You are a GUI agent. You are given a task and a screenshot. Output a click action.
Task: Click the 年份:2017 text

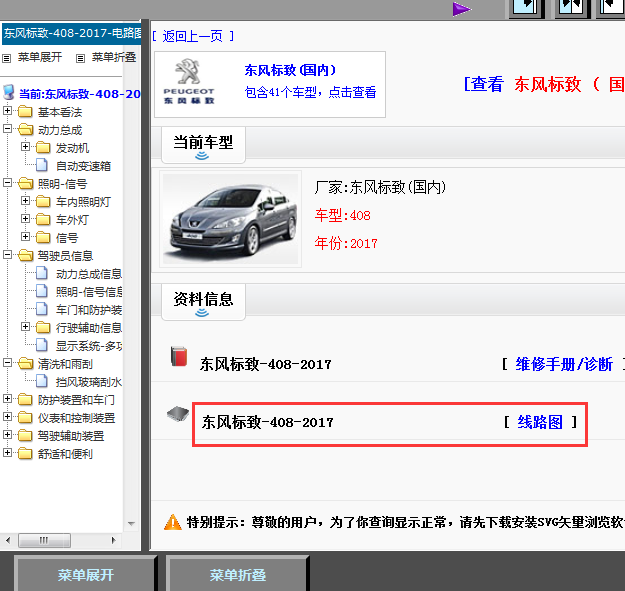click(x=346, y=243)
